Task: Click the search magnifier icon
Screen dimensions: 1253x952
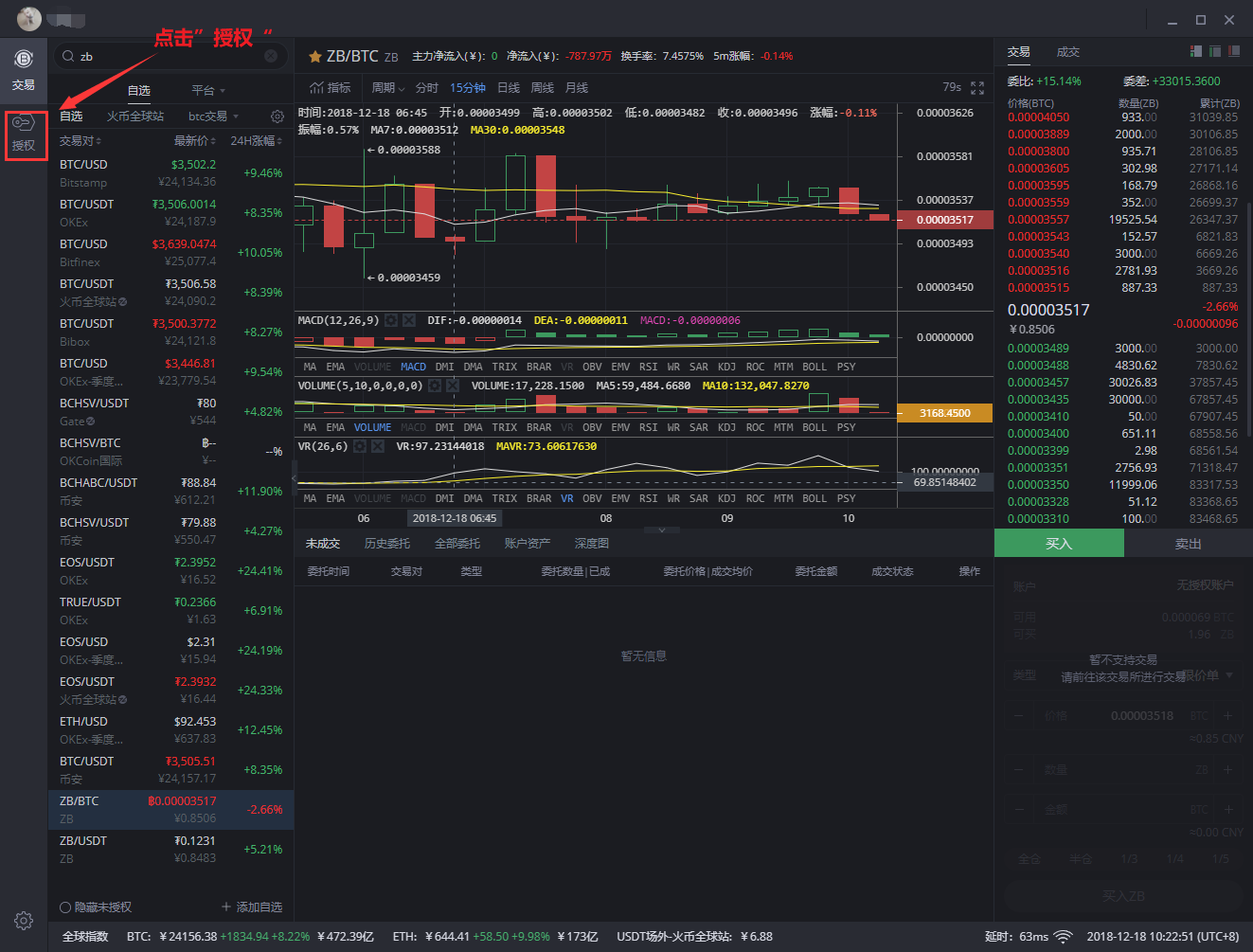Action: (x=68, y=56)
